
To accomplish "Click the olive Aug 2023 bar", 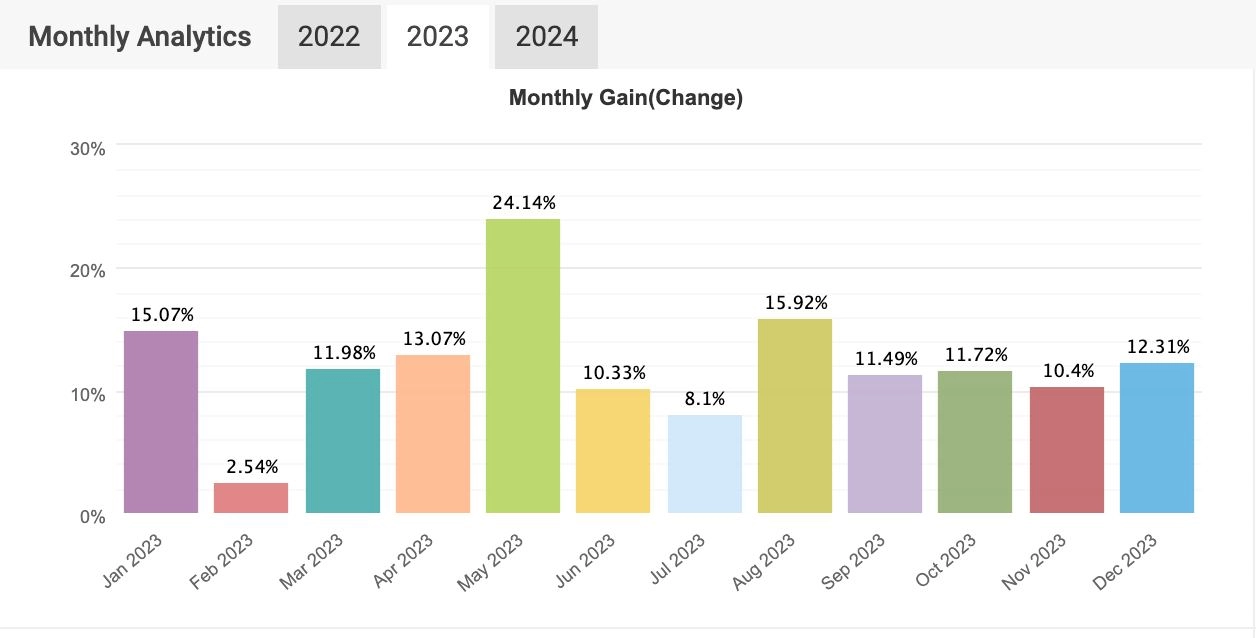I will [795, 416].
